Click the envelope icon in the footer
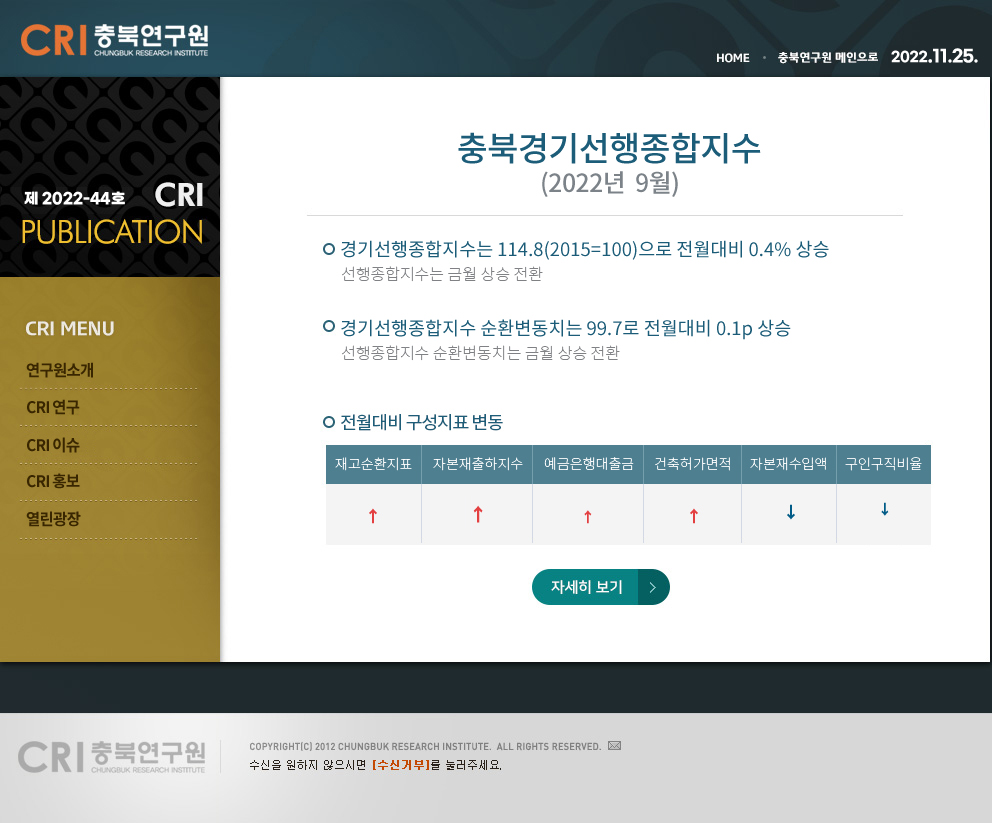The width and height of the screenshot is (992, 823). 614,746
